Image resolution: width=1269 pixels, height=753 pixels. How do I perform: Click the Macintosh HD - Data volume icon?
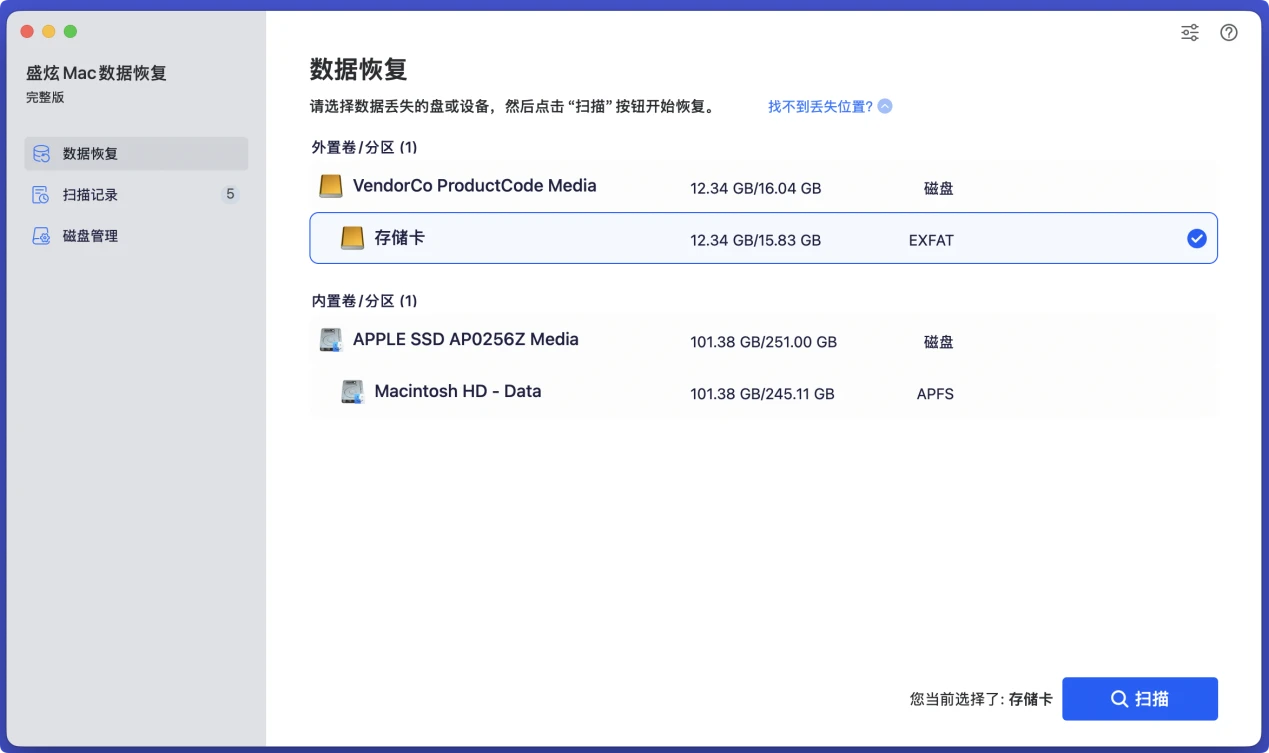(x=352, y=391)
